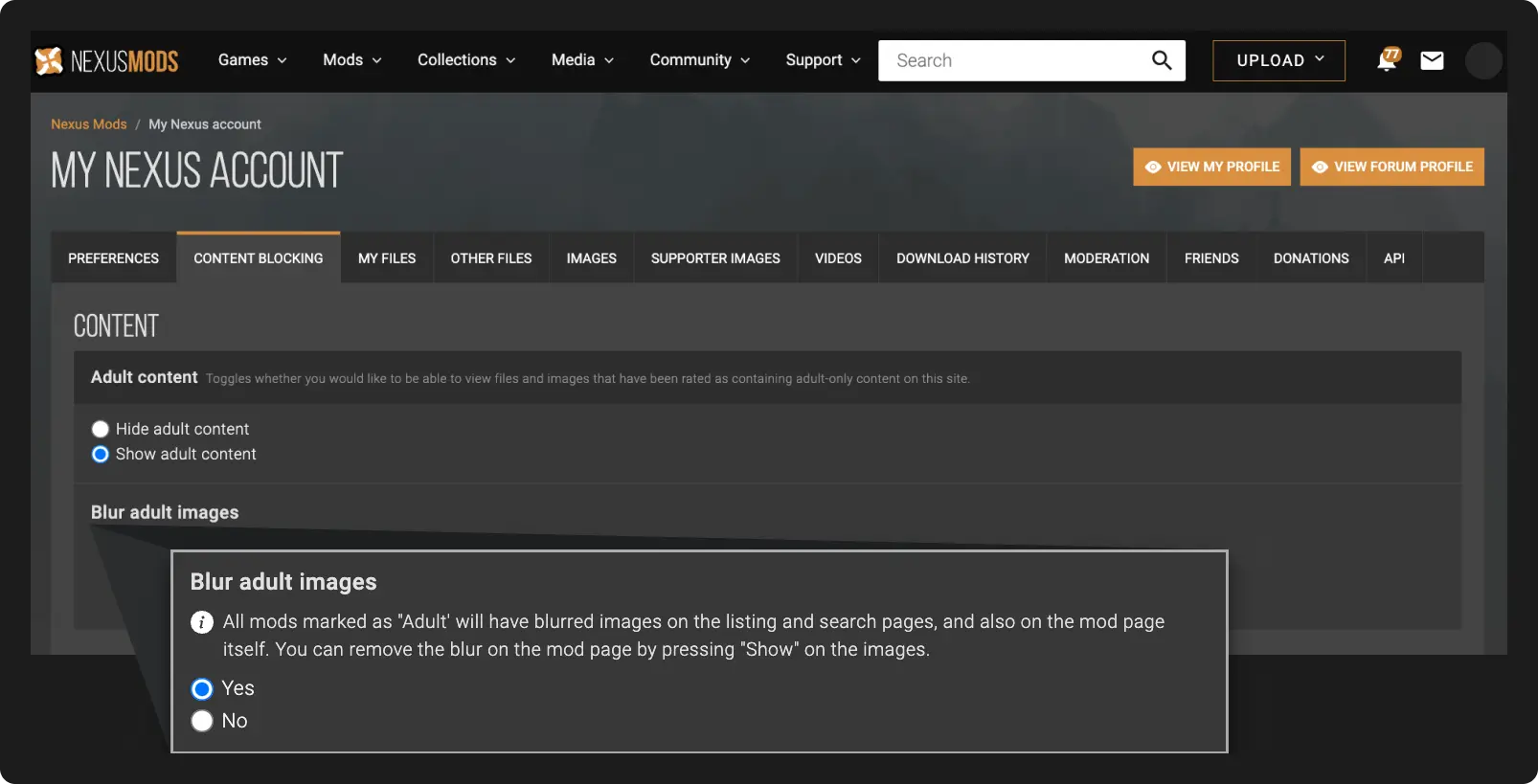
Task: Open the Images tab
Action: pyautogui.click(x=591, y=258)
